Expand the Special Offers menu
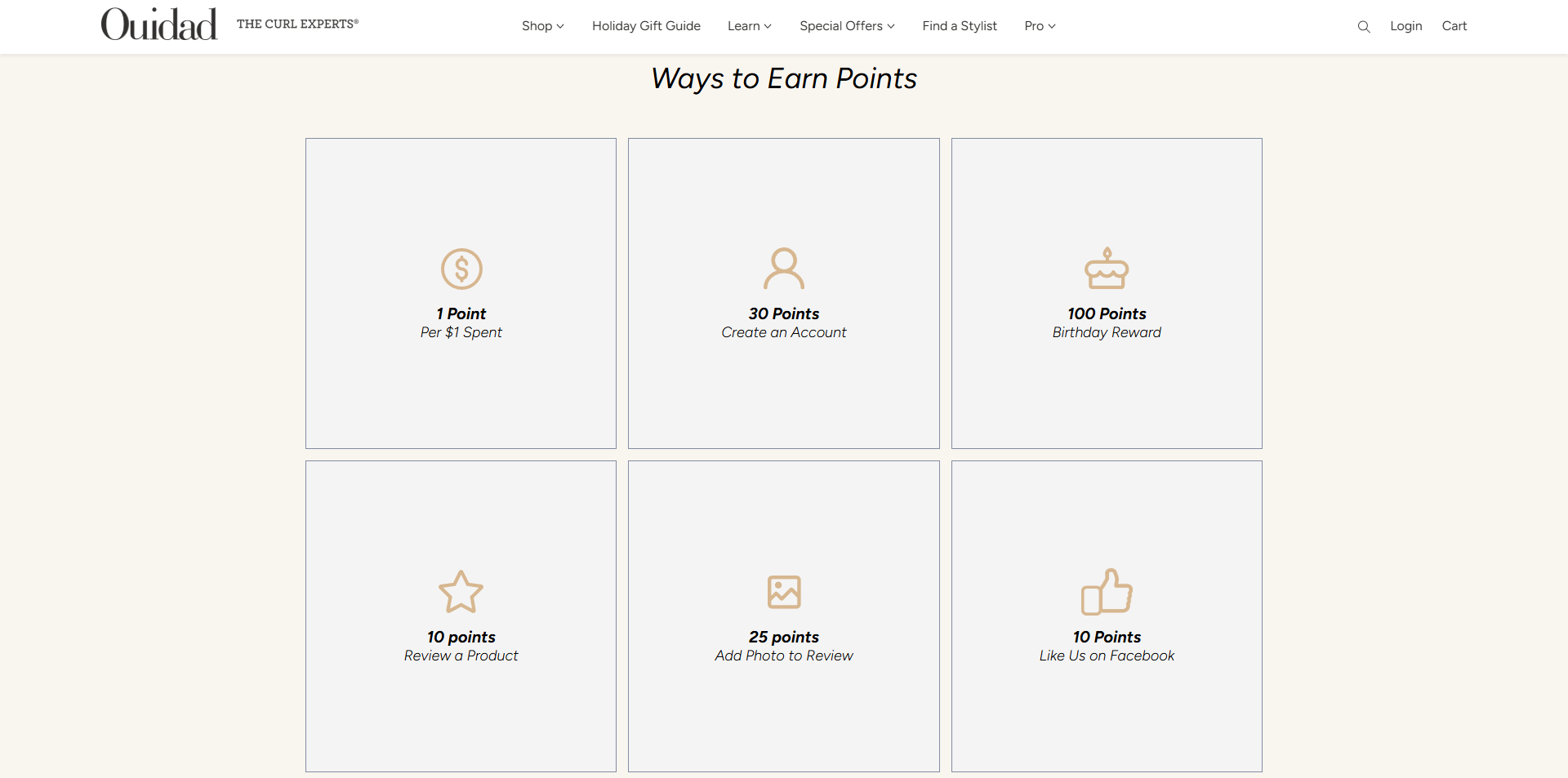Viewport: 1568px width, 778px height. pos(847,26)
